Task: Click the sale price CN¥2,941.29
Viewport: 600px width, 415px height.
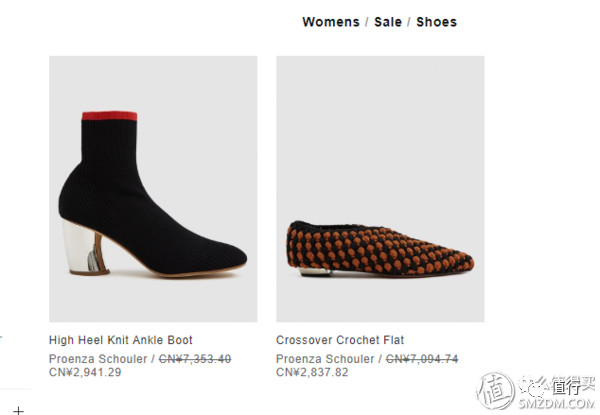Action: 85,372
